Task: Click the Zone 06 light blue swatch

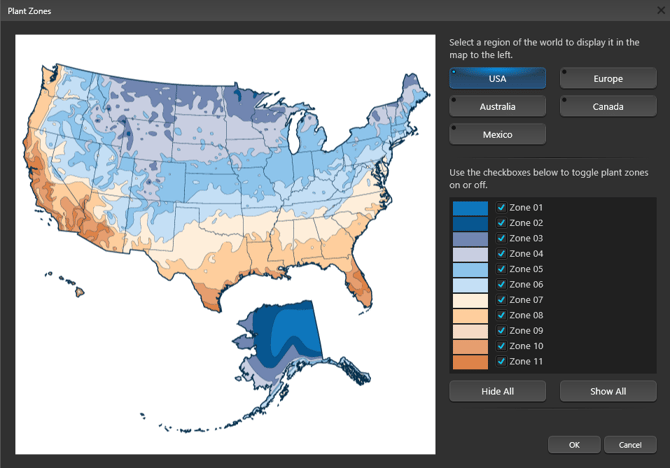Action: (470, 285)
